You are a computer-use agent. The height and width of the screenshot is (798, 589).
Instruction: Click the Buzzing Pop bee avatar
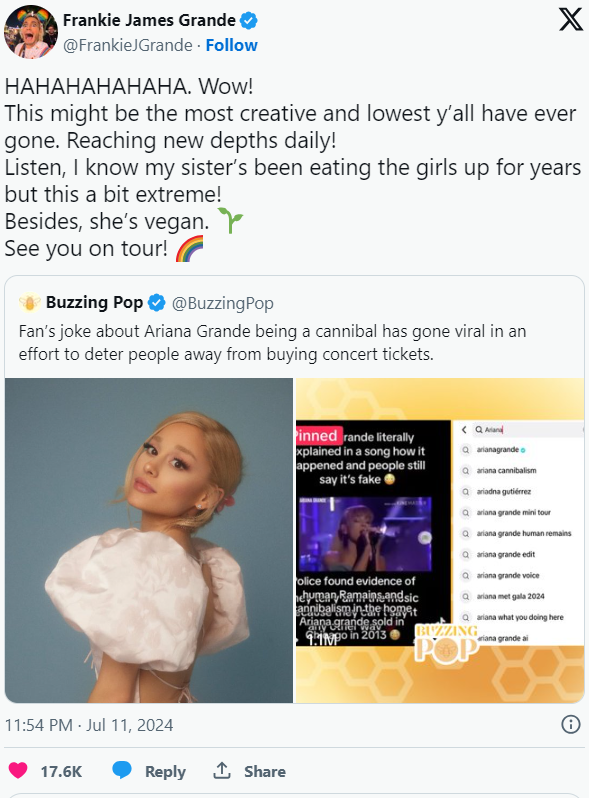click(x=30, y=303)
